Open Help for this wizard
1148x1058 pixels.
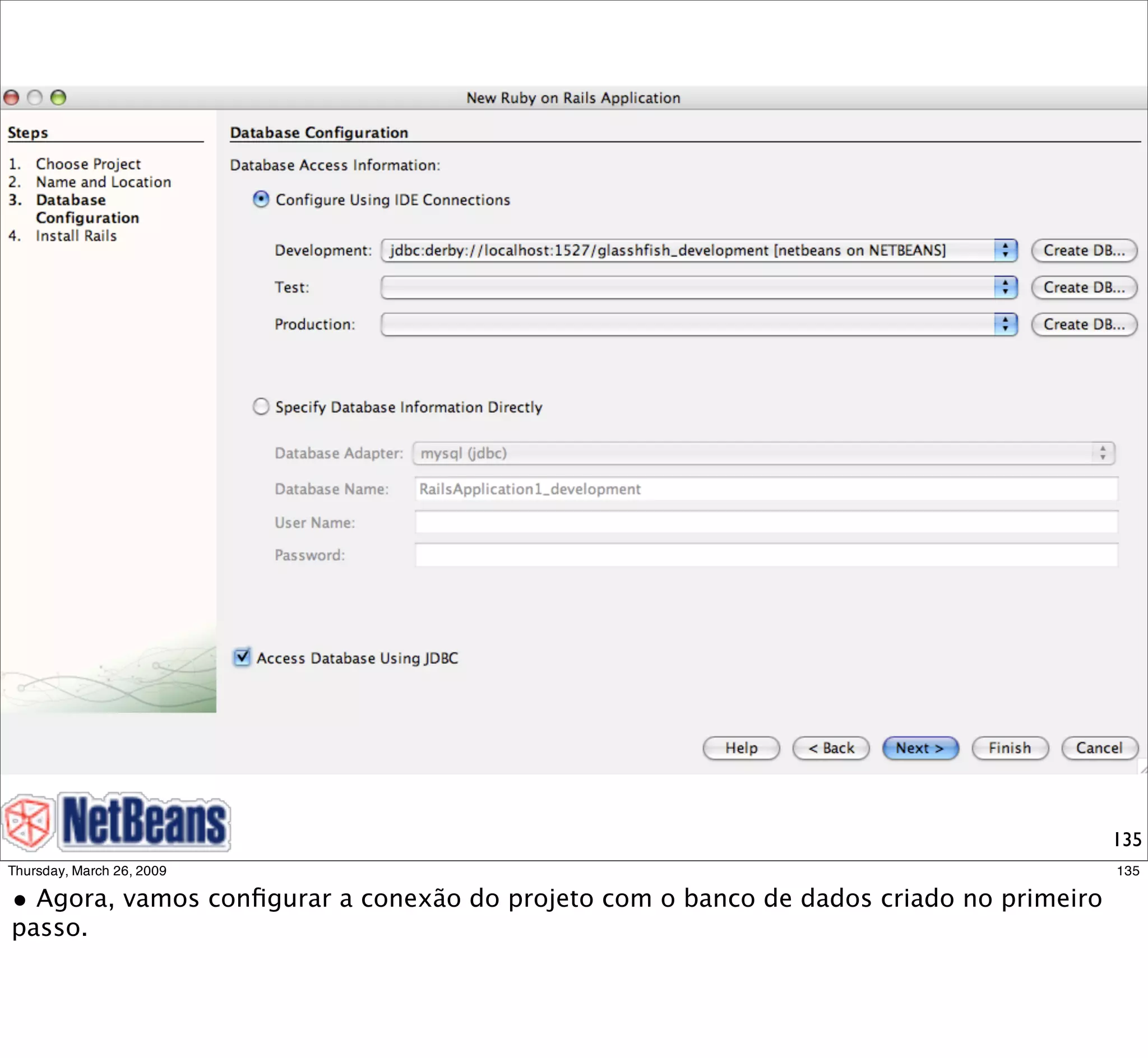tap(741, 748)
